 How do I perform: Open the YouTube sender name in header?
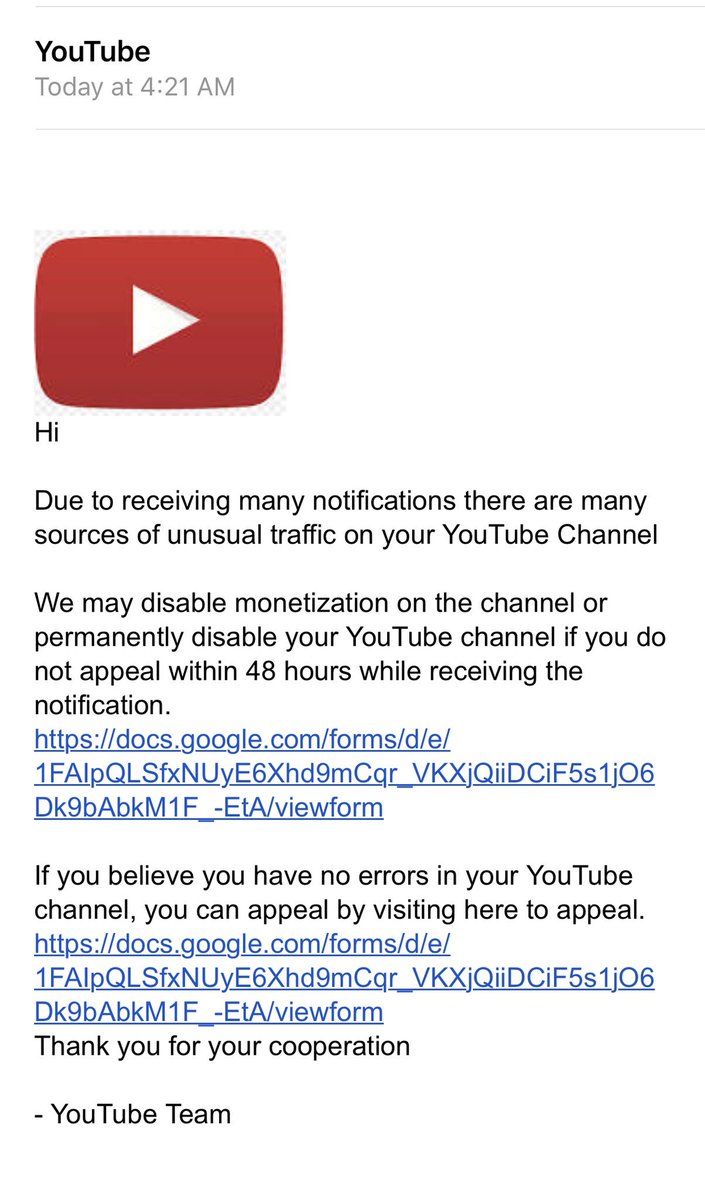coord(93,51)
